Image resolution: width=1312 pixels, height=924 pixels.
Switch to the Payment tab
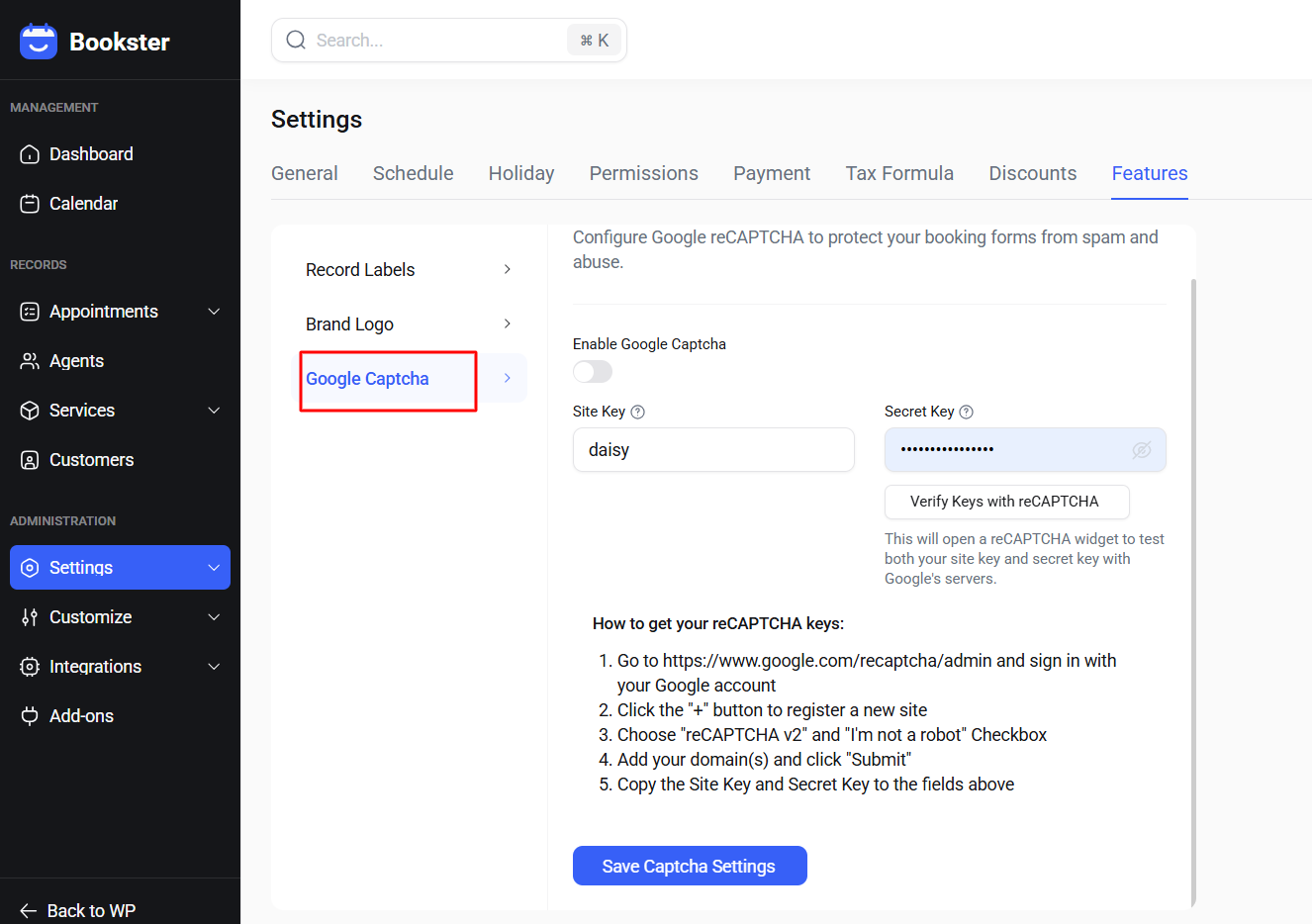tap(771, 173)
